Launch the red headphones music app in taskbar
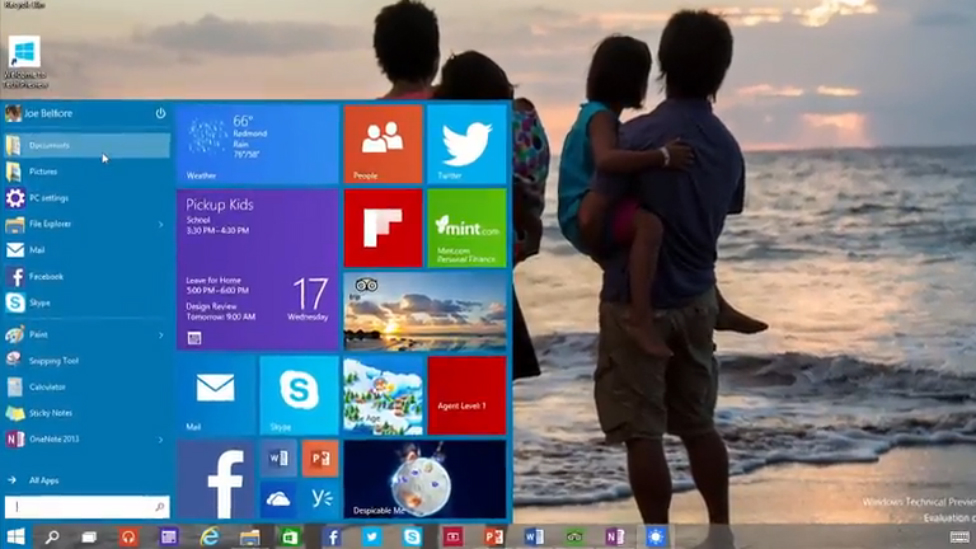 (128, 537)
